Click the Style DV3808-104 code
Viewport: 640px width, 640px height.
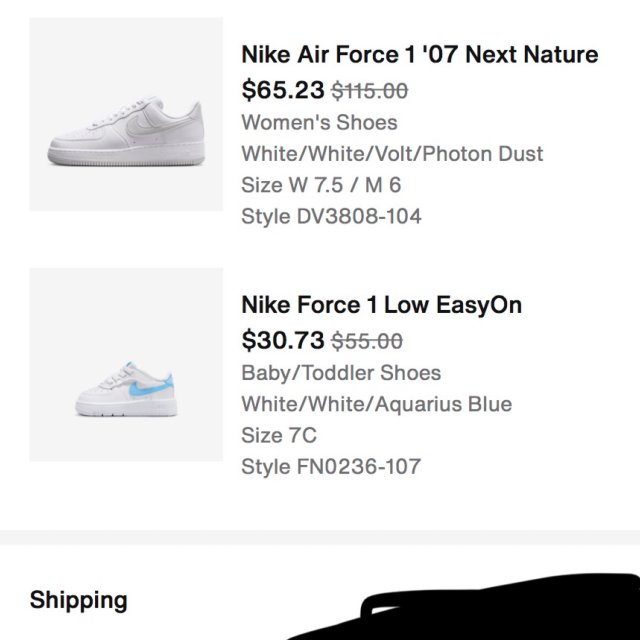331,215
